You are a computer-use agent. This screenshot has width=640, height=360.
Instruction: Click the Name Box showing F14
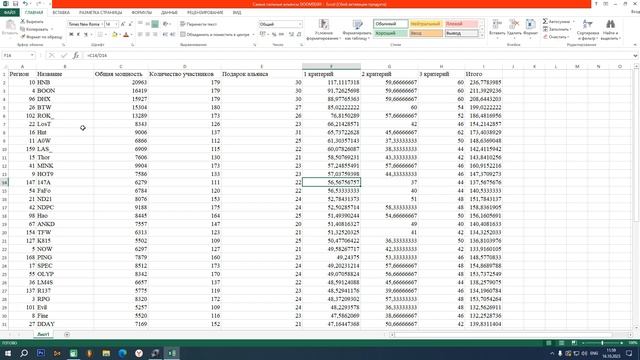coord(18,55)
